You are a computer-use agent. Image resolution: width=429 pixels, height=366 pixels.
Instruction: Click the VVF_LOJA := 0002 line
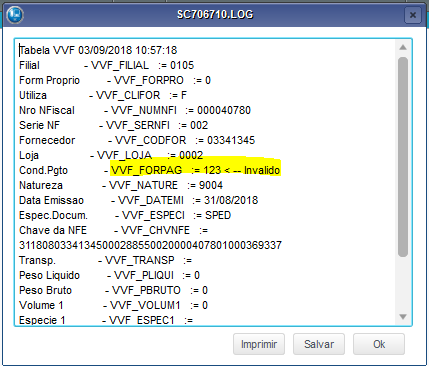pos(111,155)
